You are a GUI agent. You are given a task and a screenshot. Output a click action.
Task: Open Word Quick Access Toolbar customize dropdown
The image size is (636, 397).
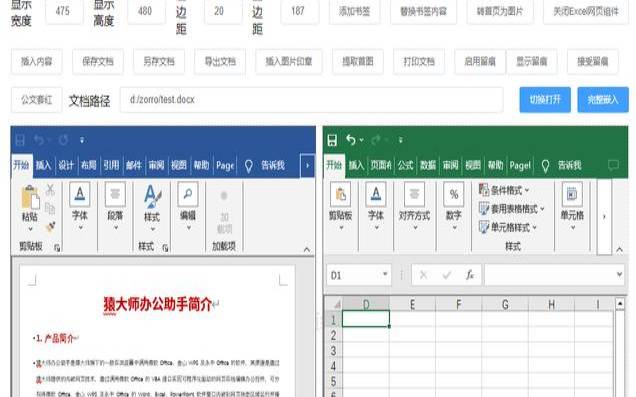tap(82, 140)
